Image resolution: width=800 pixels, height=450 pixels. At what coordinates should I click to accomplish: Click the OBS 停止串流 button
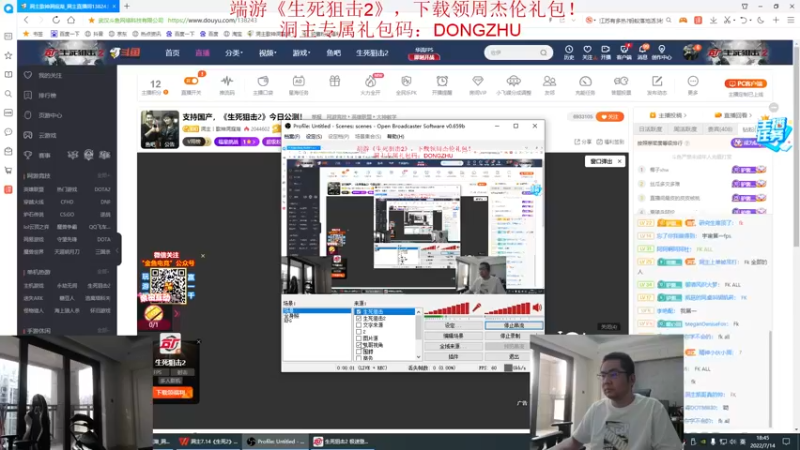click(514, 326)
